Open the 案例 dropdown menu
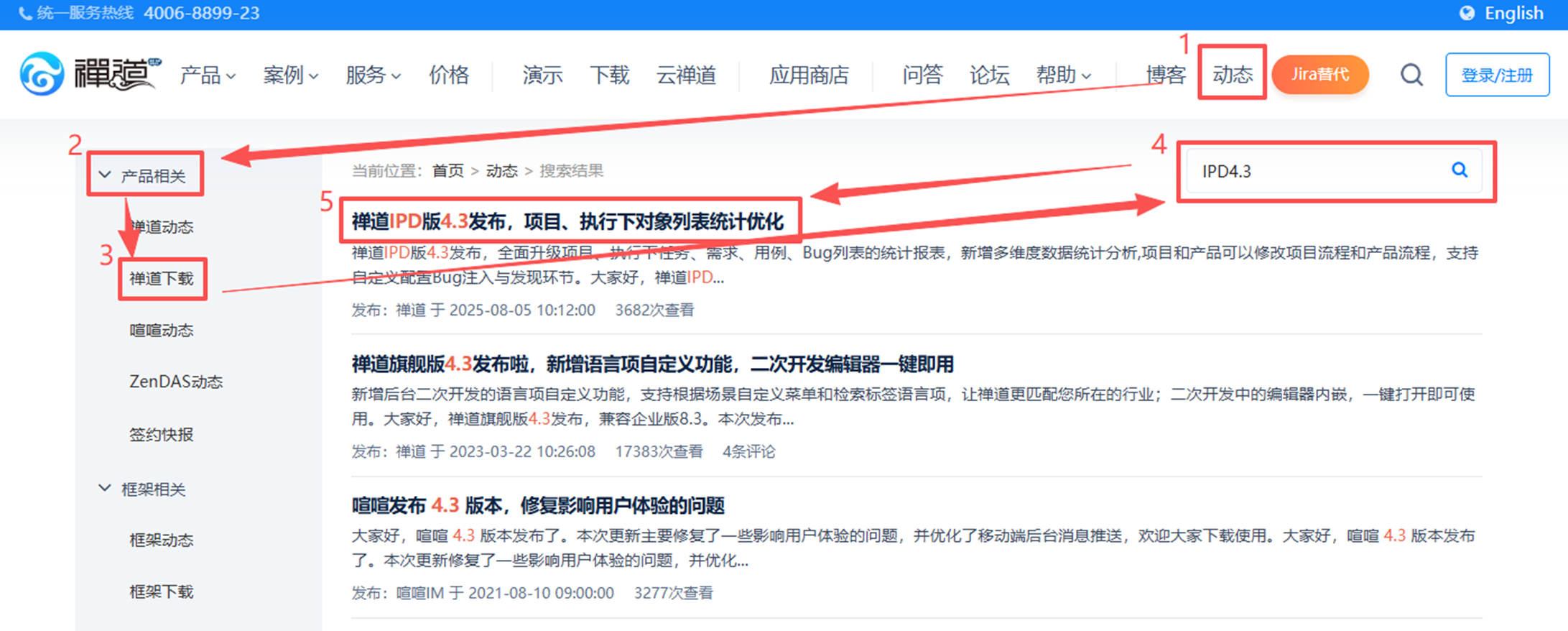The width and height of the screenshot is (1568, 631). tap(290, 75)
